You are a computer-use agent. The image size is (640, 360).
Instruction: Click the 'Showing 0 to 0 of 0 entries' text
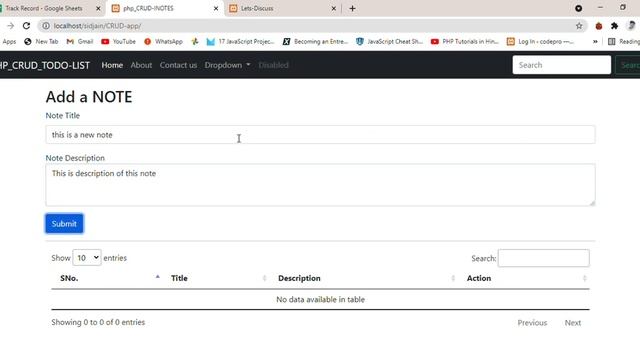[x=98, y=322]
